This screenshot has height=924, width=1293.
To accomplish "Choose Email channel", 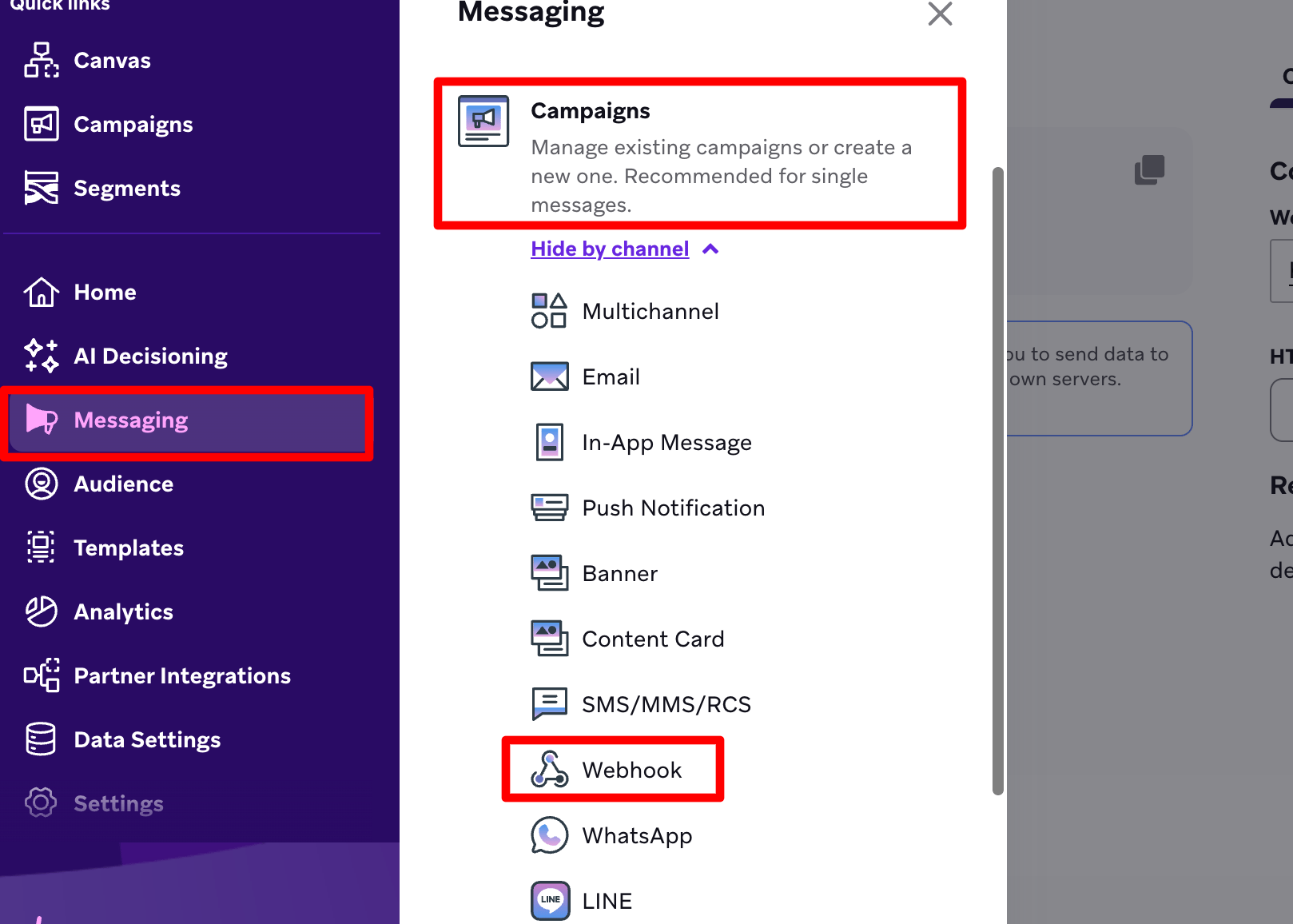I will pyautogui.click(x=611, y=376).
